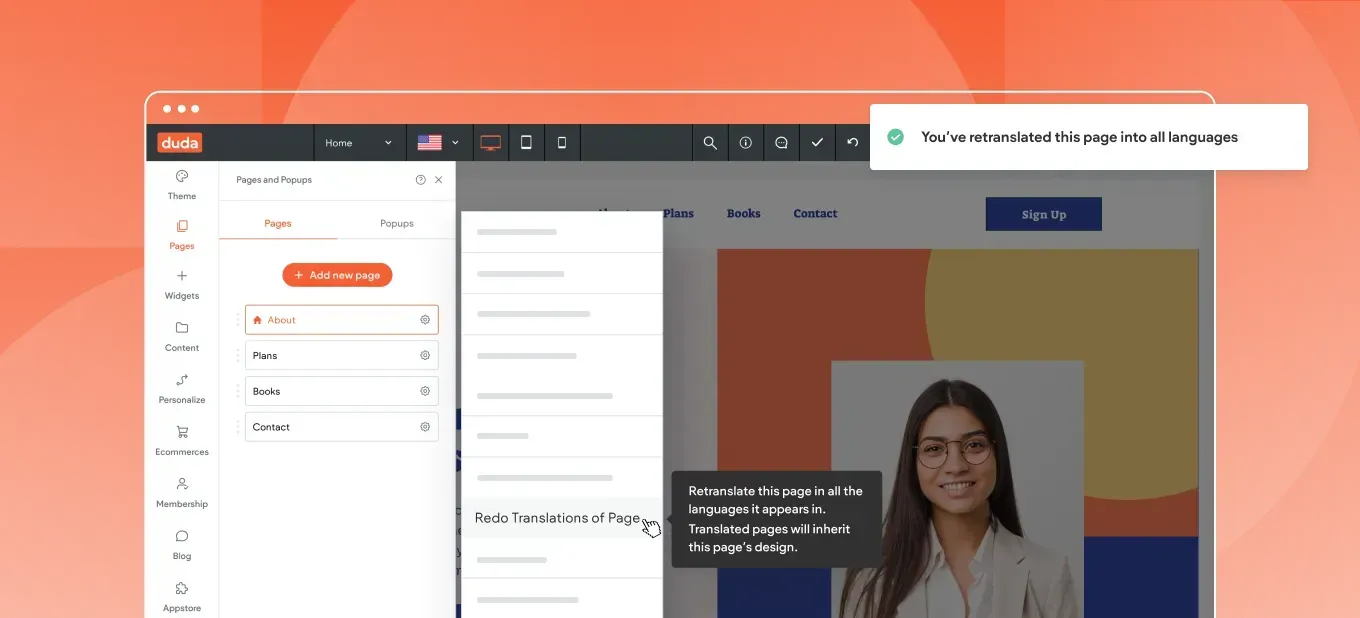
Task: Click the drag handle beside Plans page
Action: coord(238,355)
